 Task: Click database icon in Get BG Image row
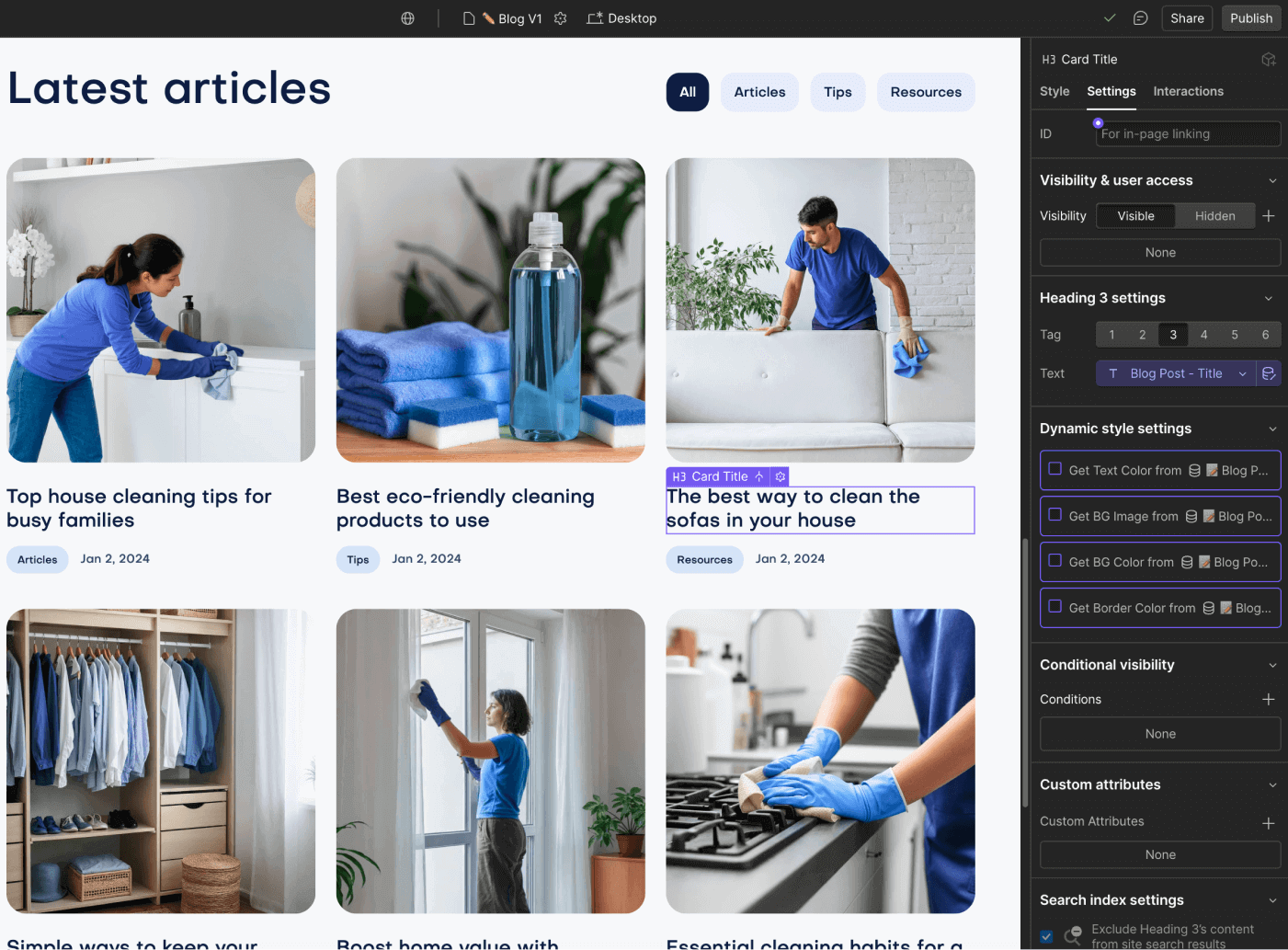tap(1191, 516)
